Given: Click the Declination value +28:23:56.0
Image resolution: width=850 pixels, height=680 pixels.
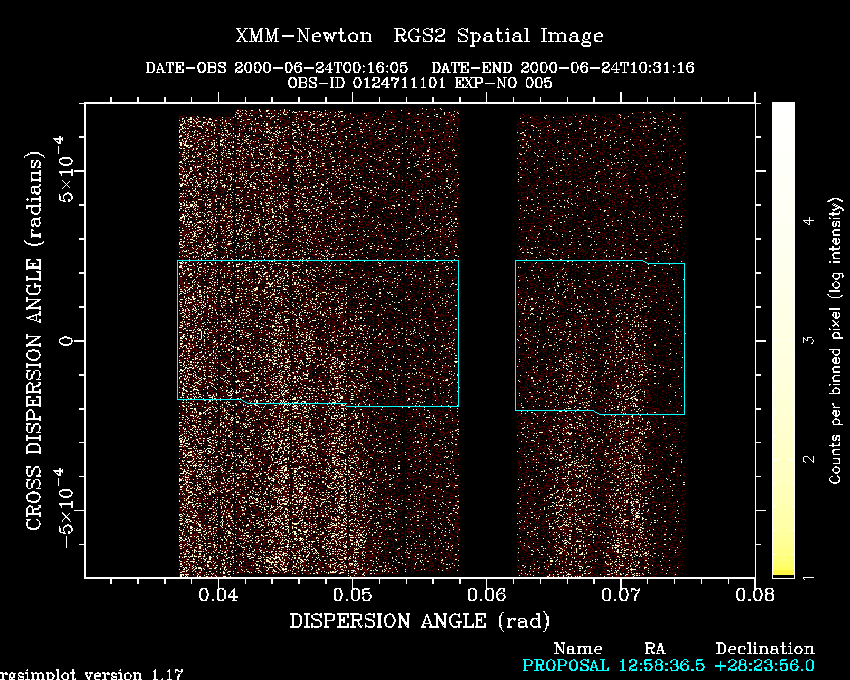Looking at the screenshot, I should click(x=764, y=665).
